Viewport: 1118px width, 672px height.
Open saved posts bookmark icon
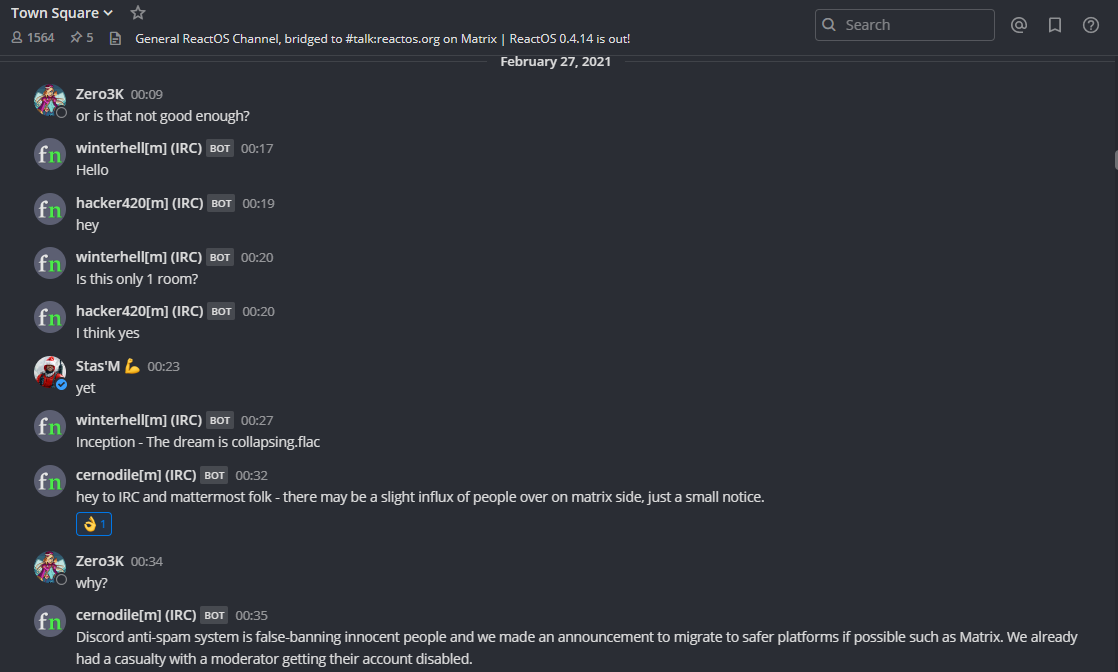tap(1055, 25)
